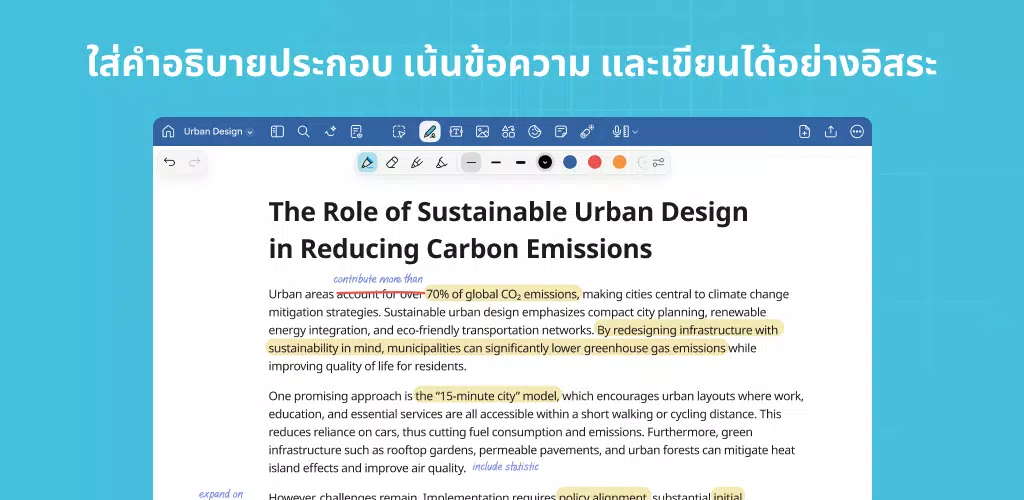The width and height of the screenshot is (1024, 500).
Task: Pick the red color swatch
Action: 594,163
